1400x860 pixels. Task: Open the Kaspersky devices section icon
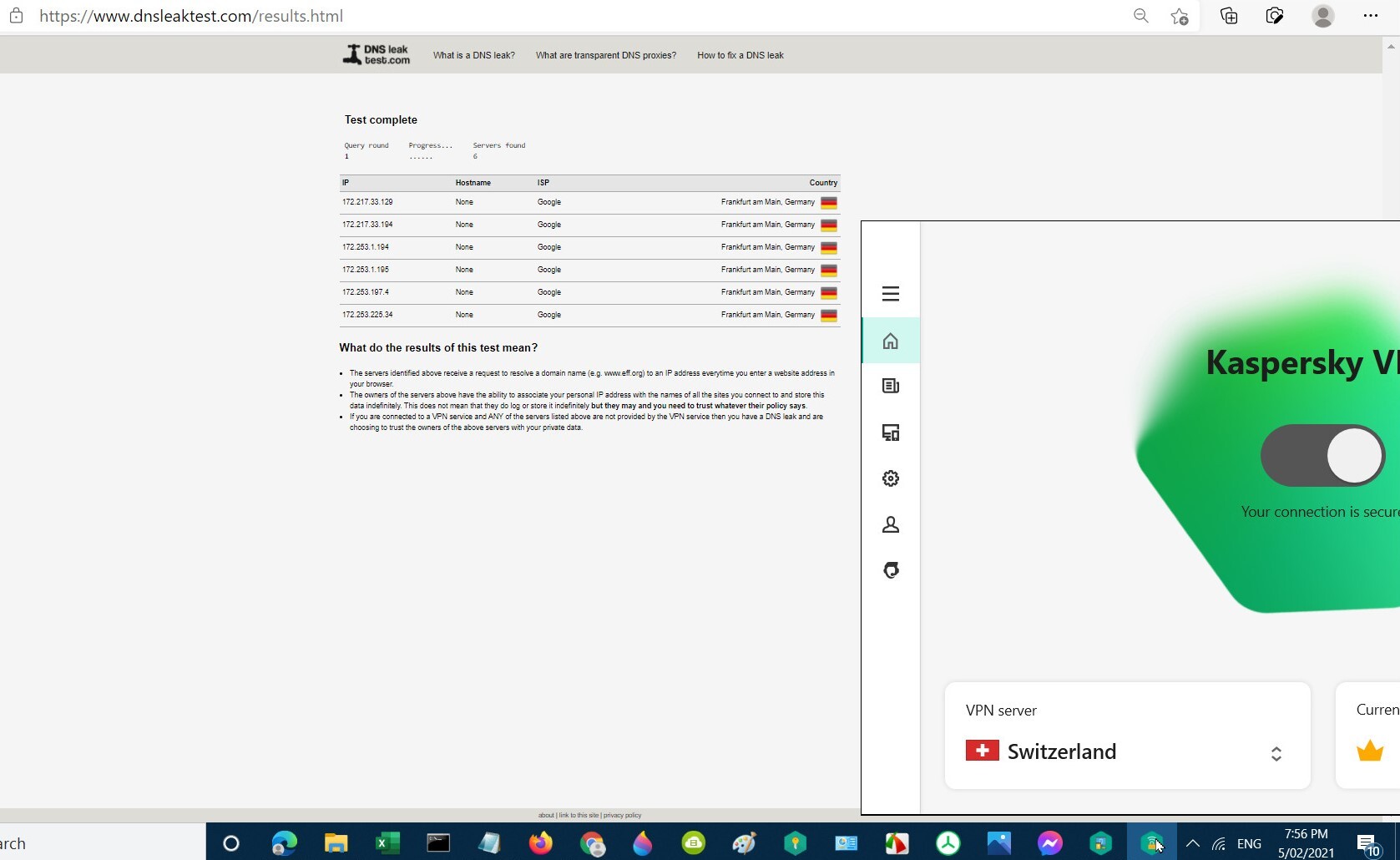(891, 433)
